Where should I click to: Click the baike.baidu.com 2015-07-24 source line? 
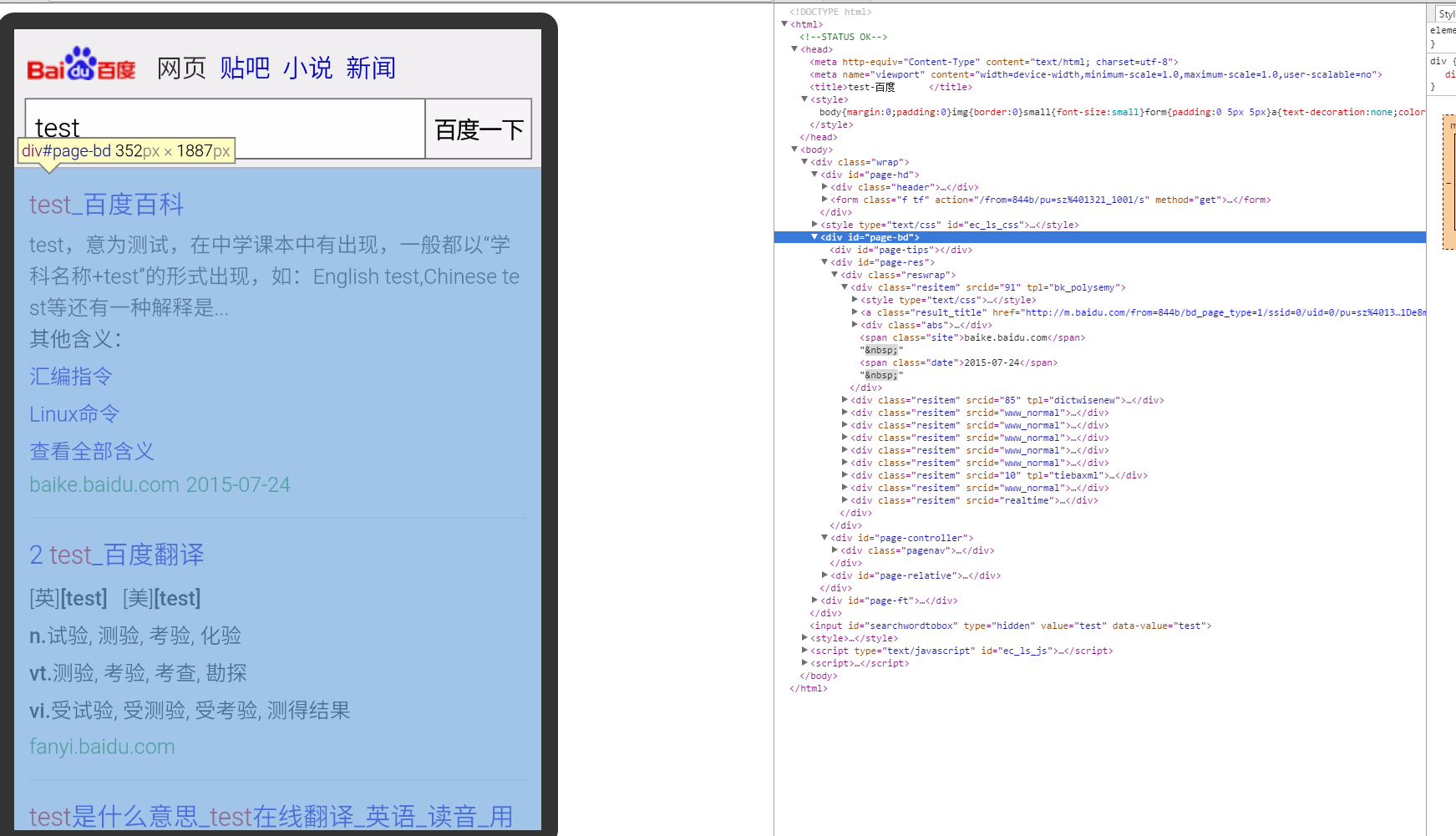(x=160, y=485)
